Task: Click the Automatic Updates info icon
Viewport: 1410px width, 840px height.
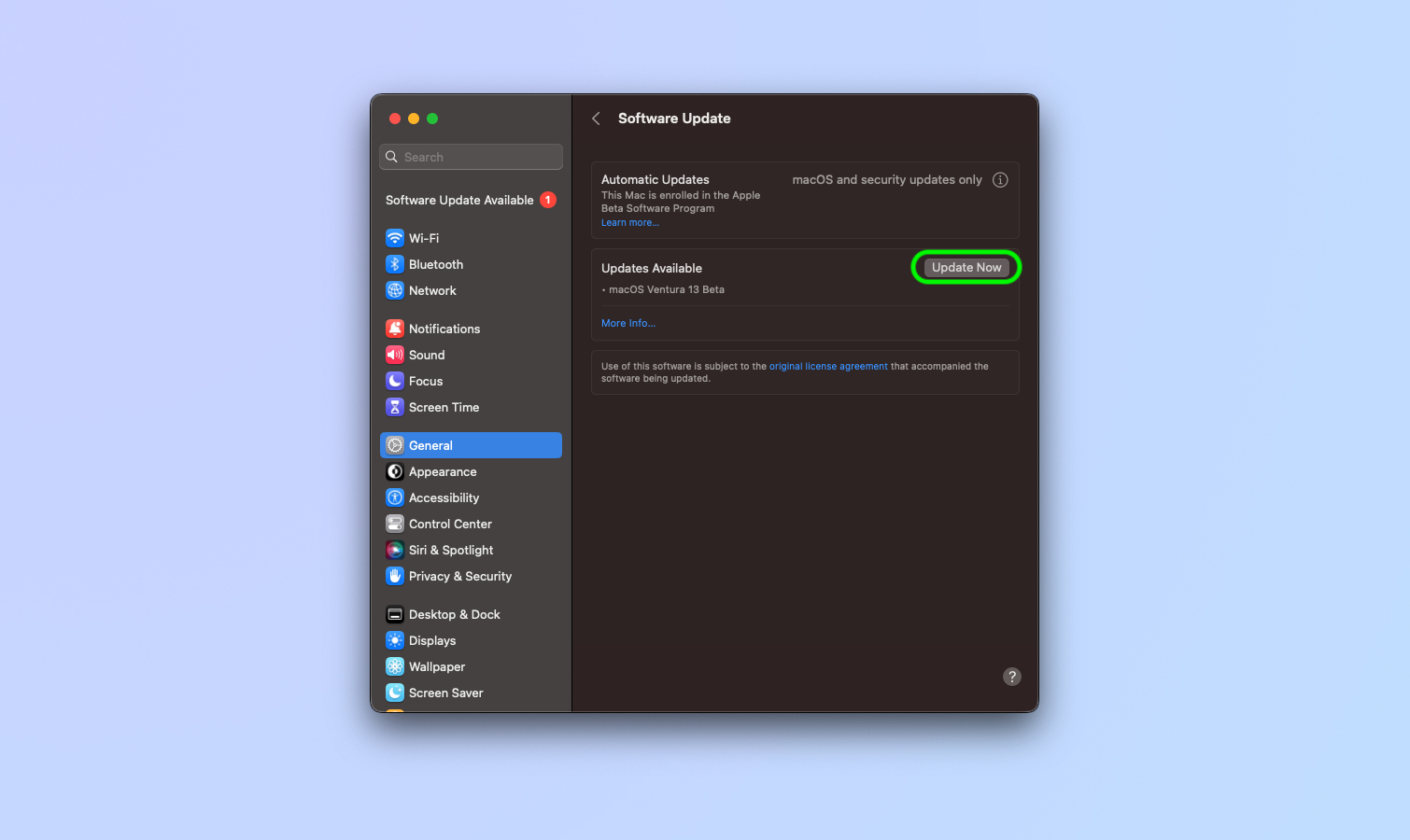Action: tap(1000, 180)
